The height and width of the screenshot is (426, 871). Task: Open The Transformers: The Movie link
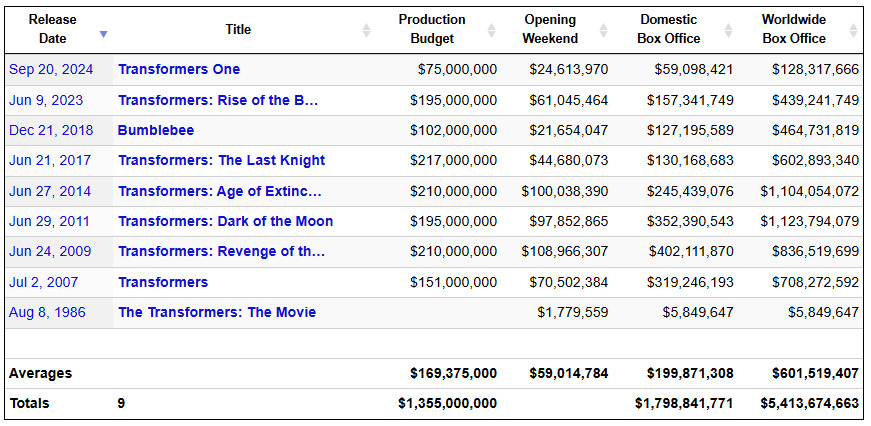tap(217, 313)
